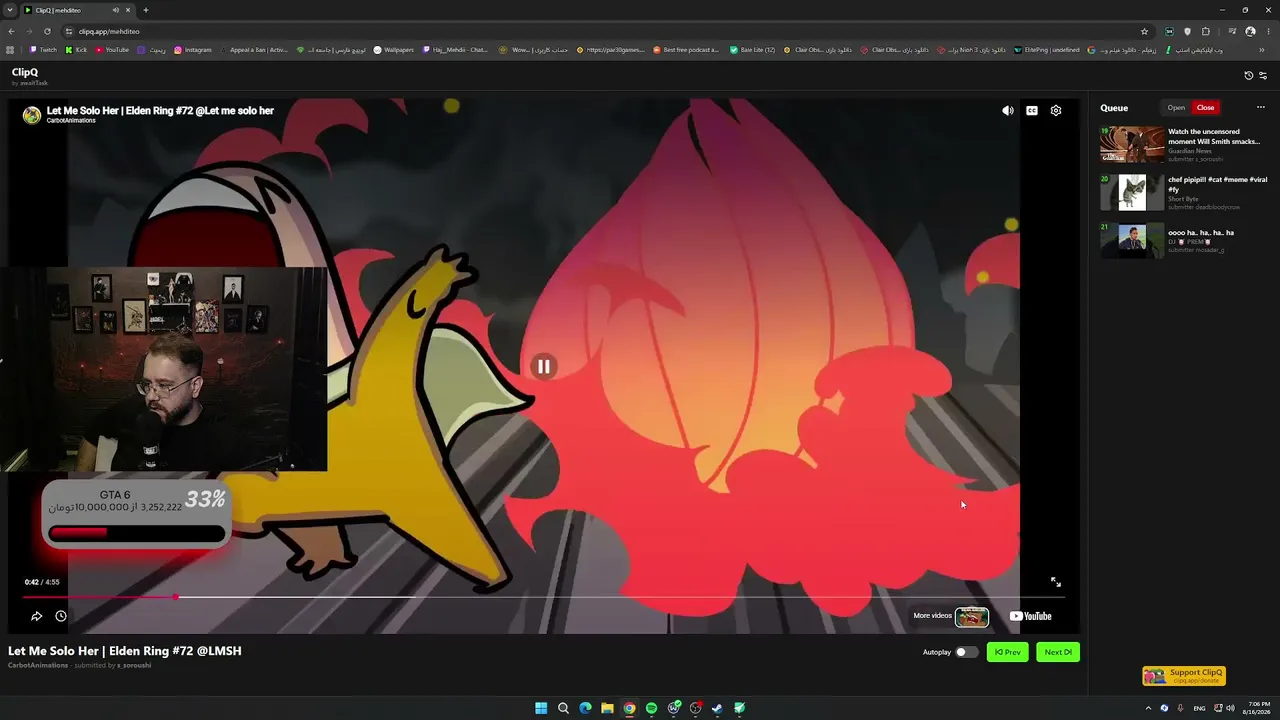Select the Will Smith clip thumbnail in queue
Viewport: 1280px width, 720px height.
[1132, 144]
